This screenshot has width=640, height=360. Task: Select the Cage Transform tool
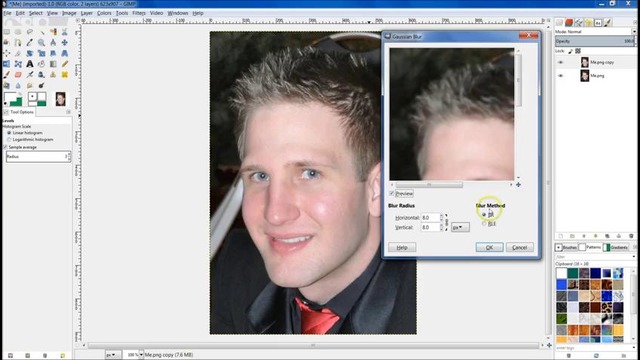pyautogui.click(x=18, y=64)
